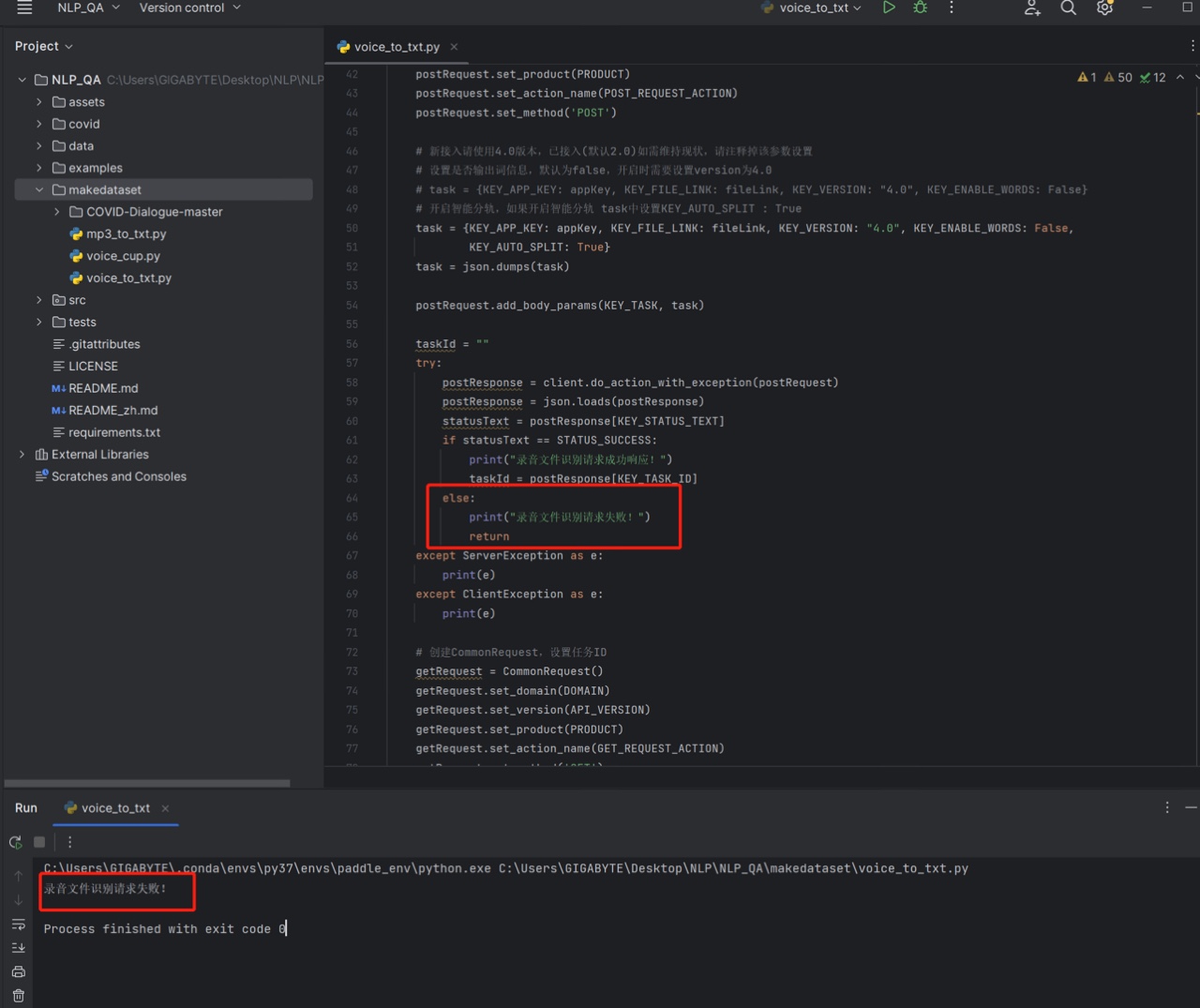1200x1008 pixels.
Task: Expand External Libraries node
Action: [22, 455]
